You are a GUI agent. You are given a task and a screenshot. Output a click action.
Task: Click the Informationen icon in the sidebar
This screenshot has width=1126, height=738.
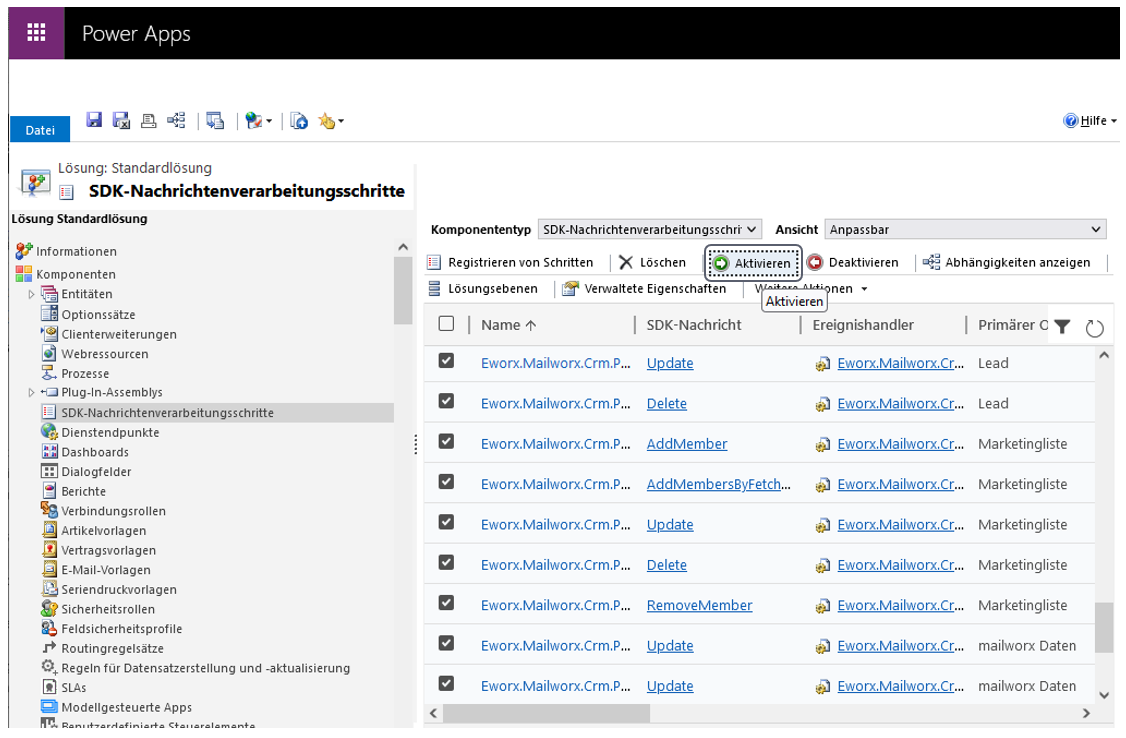coord(24,251)
